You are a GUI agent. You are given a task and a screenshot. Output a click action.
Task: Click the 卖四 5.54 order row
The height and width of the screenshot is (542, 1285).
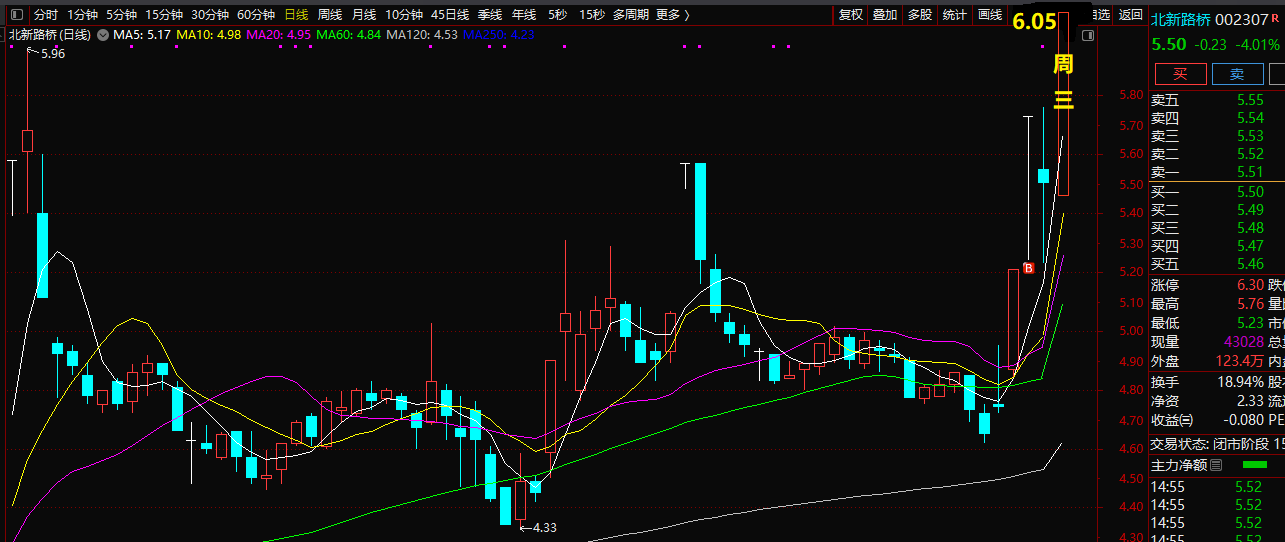[1217, 118]
